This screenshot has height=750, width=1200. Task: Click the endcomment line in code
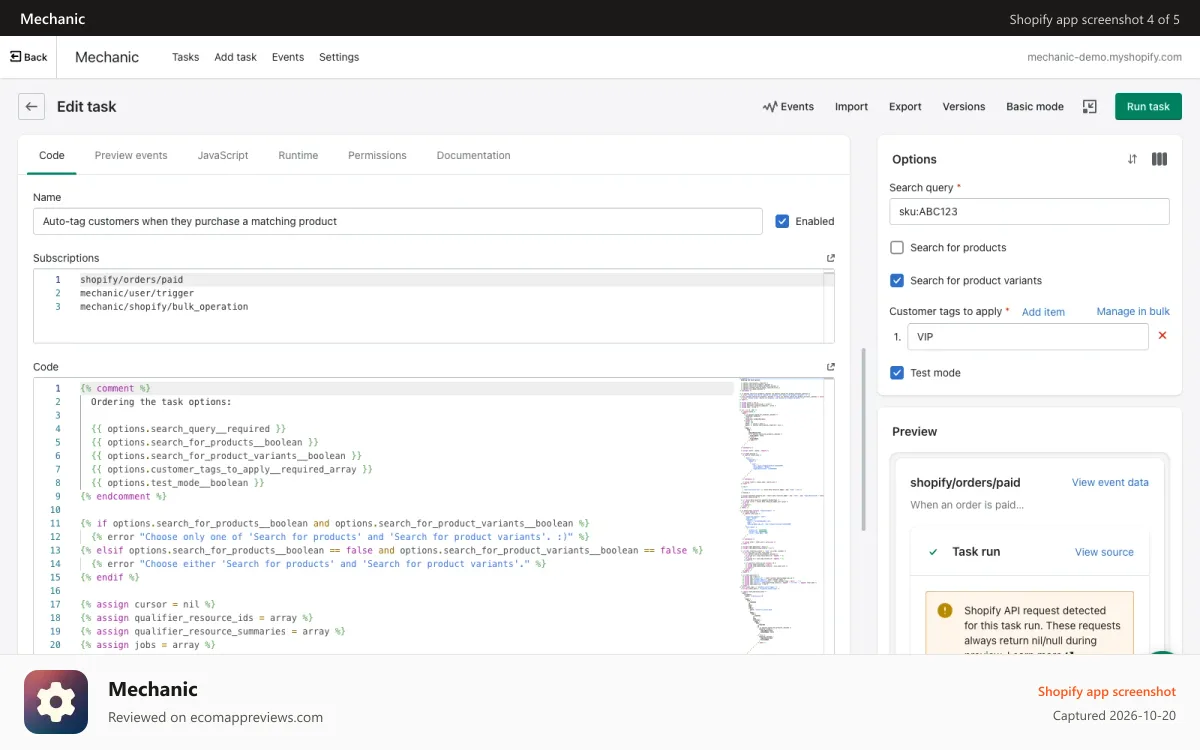(x=123, y=496)
